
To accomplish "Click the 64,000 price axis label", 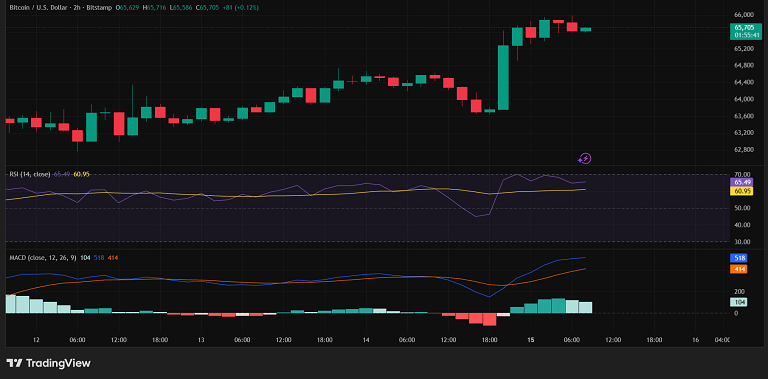I will point(743,99).
